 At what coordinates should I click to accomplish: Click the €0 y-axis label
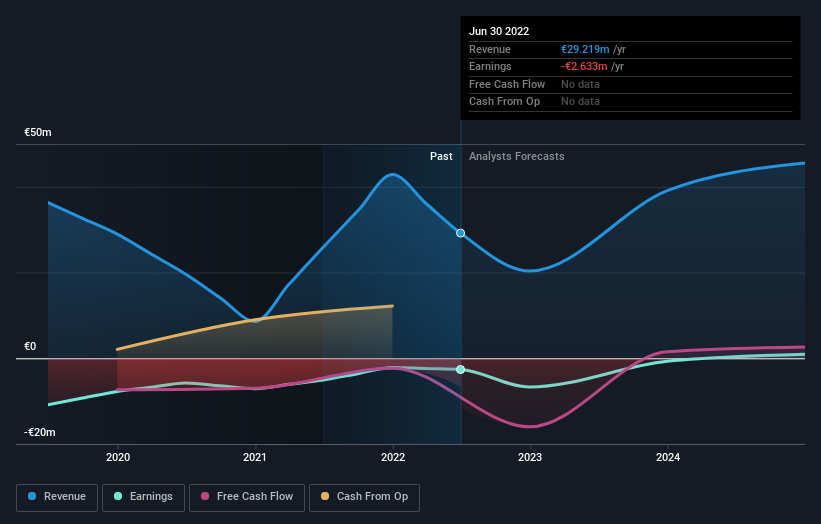[x=30, y=346]
